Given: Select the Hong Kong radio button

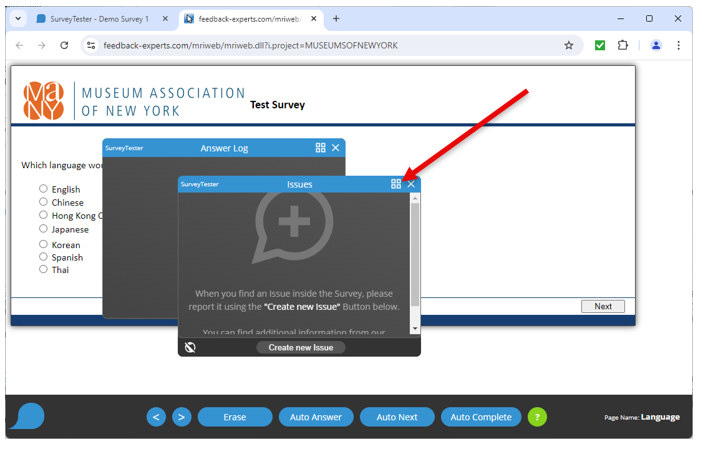Looking at the screenshot, I should click(x=43, y=215).
